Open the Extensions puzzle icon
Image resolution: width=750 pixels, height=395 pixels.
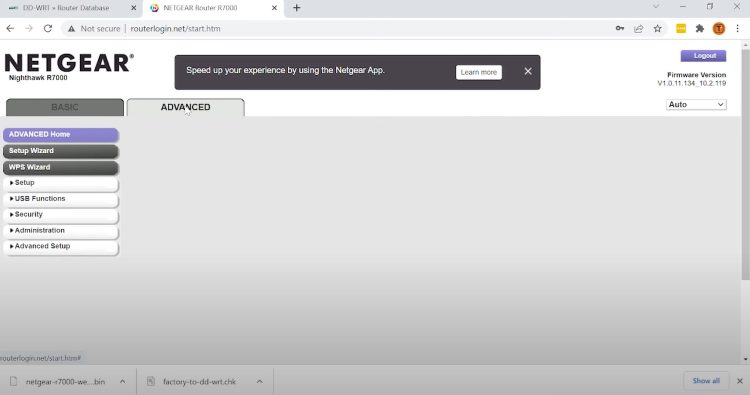click(x=700, y=29)
